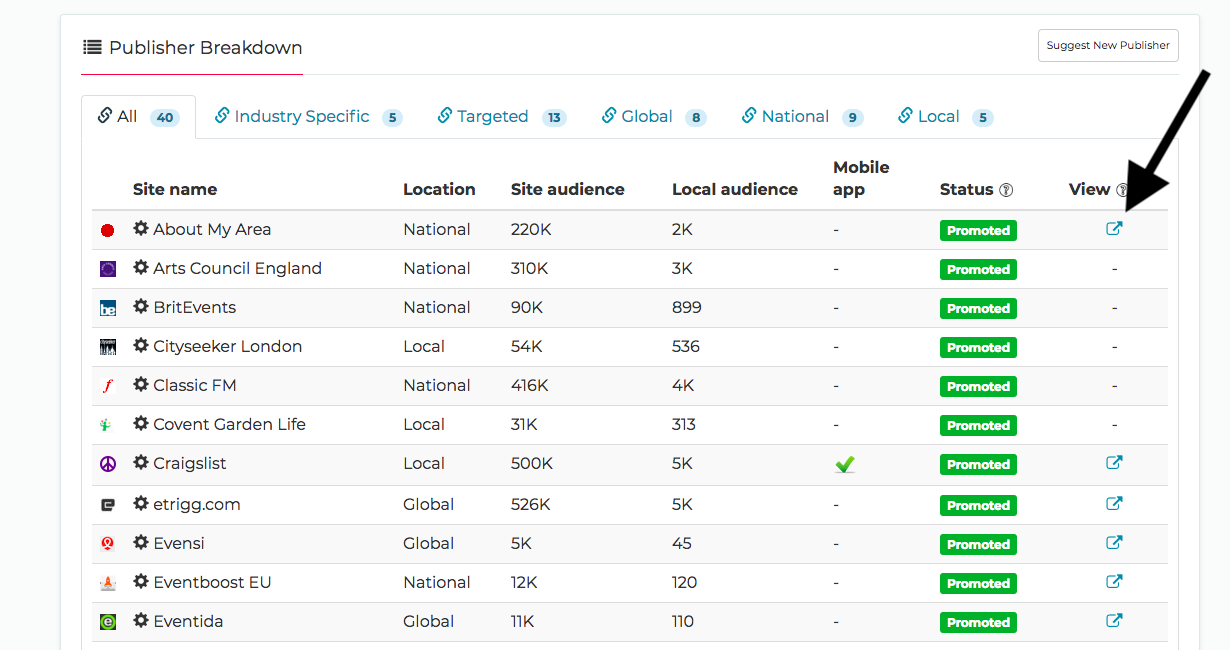Click the red About My Area site logo
1230x650 pixels.
(108, 230)
